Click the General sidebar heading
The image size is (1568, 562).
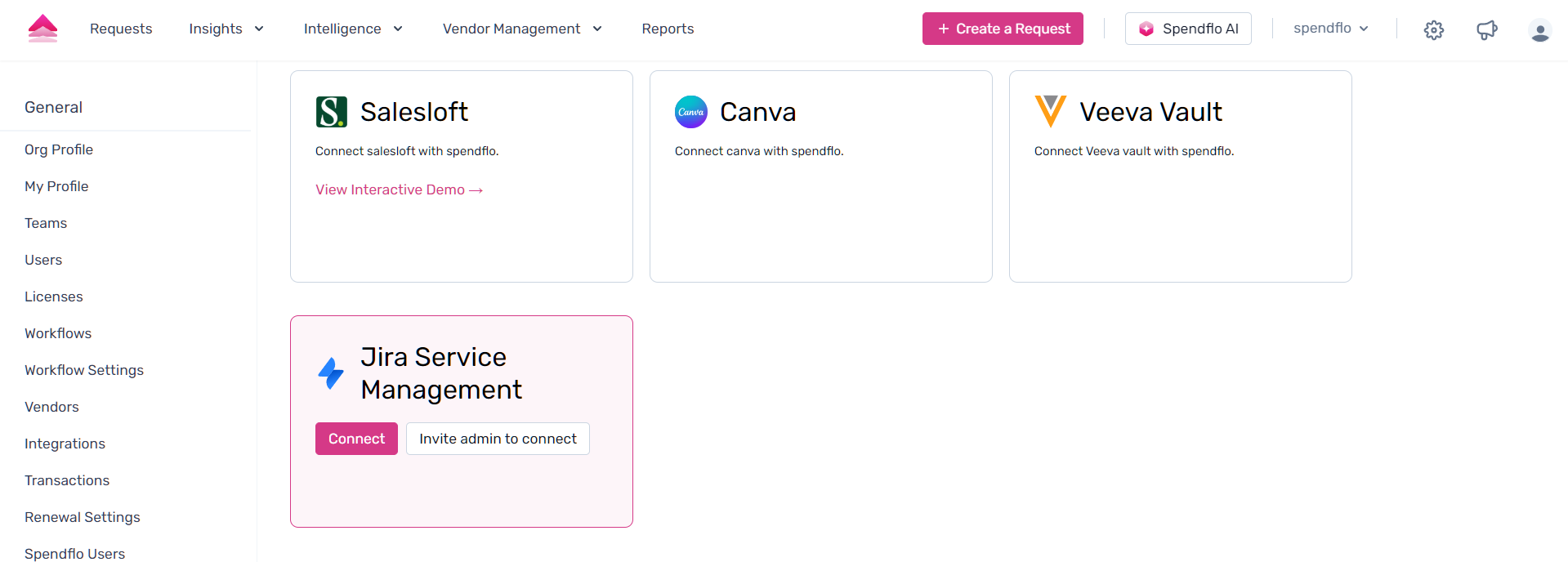click(x=53, y=107)
